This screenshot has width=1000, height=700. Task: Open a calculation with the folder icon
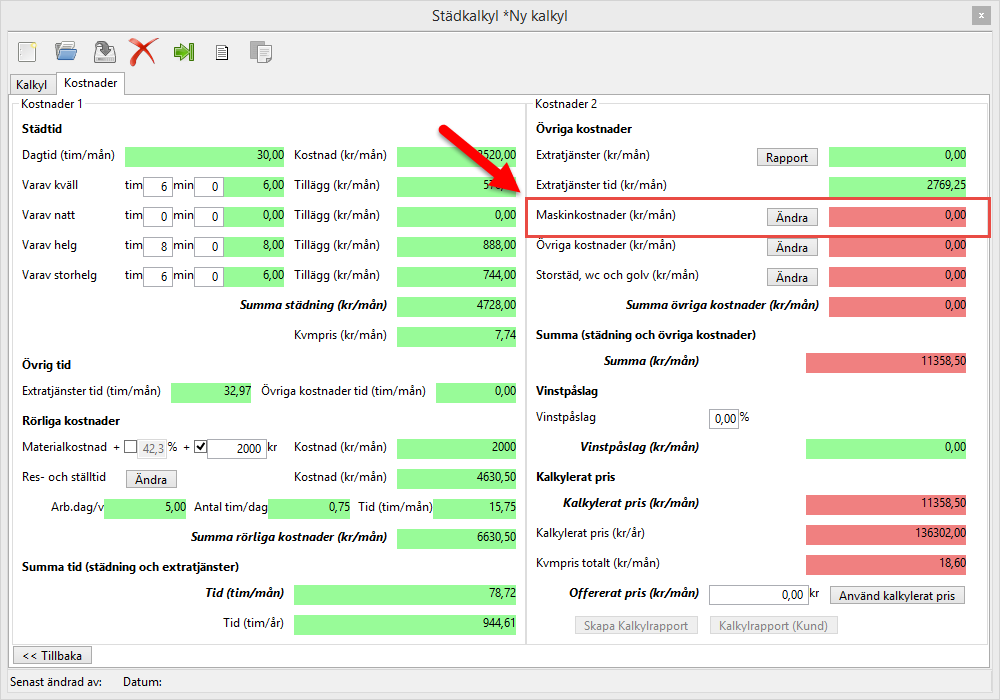[x=66, y=51]
